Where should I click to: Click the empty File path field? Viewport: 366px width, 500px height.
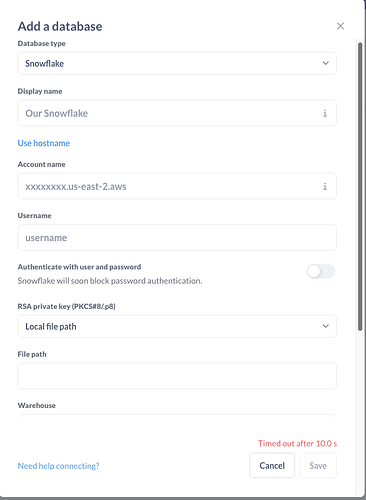tap(177, 376)
